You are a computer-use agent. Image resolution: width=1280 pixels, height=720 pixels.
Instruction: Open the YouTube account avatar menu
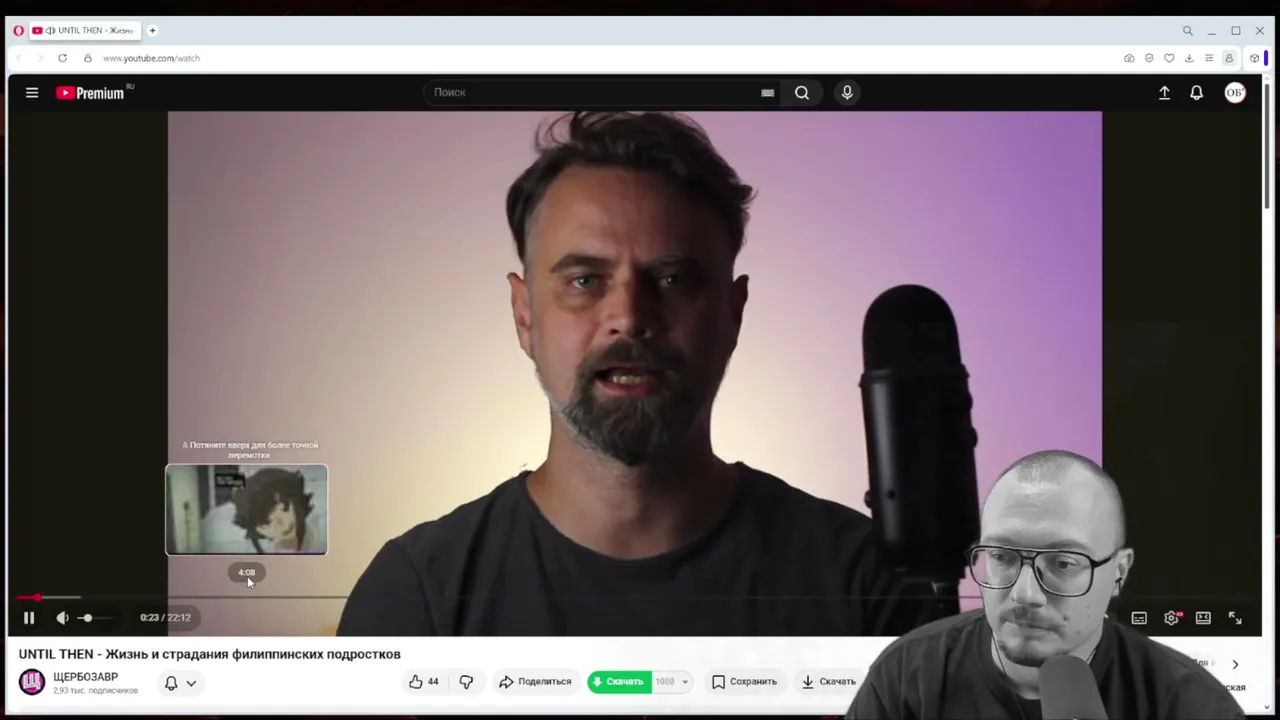[x=1235, y=93]
